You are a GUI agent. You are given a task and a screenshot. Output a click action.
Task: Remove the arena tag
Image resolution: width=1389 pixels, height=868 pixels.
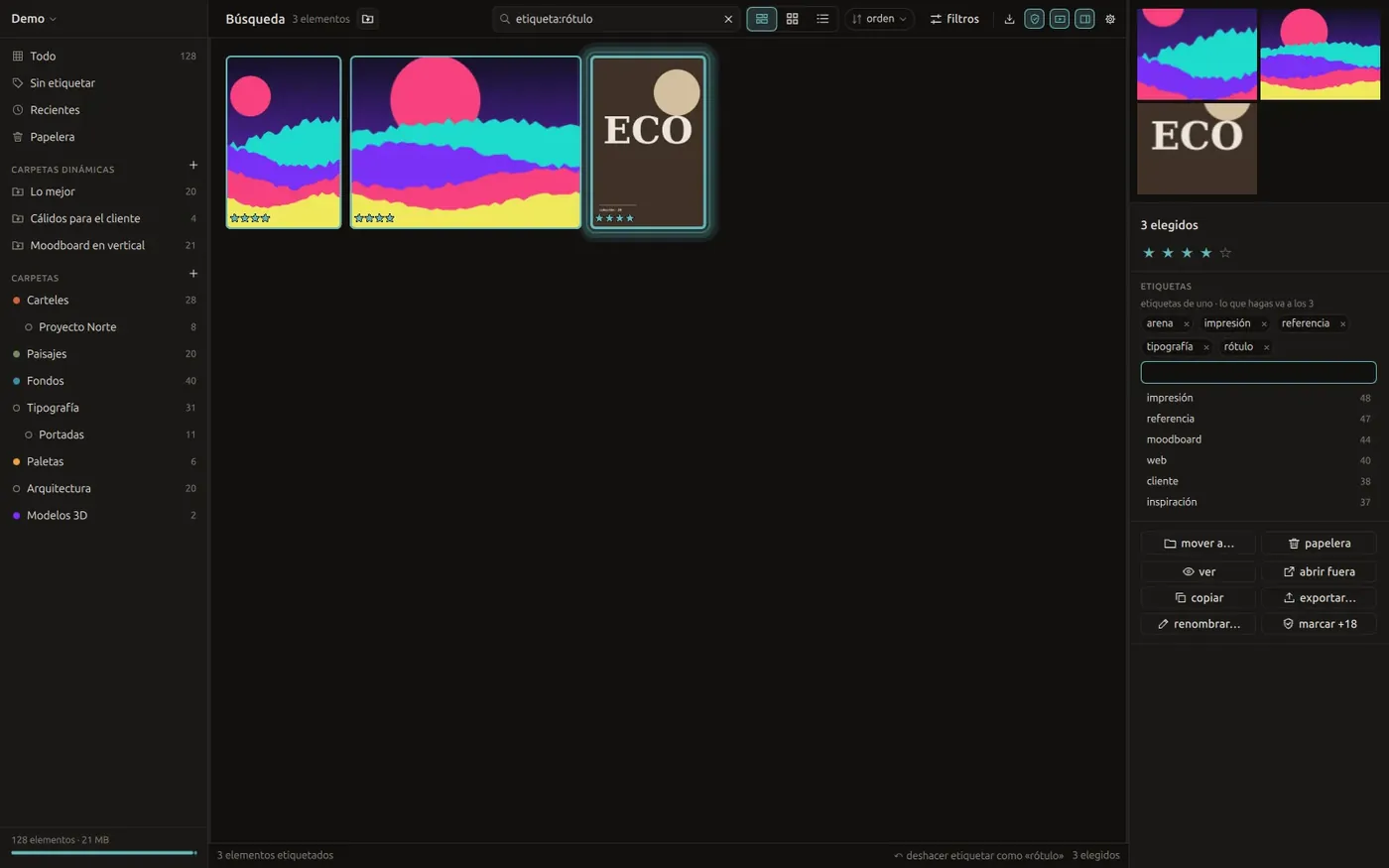pyautogui.click(x=1186, y=324)
